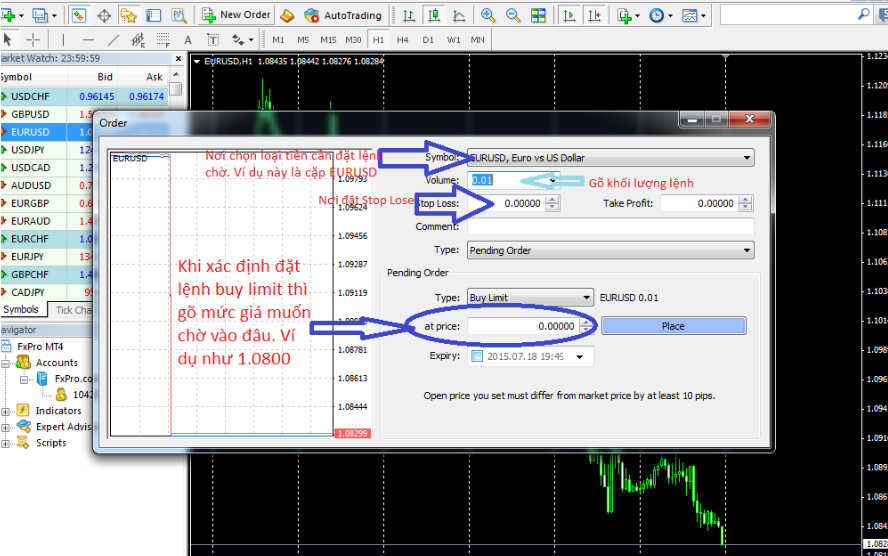Expand the Buy Limit type dropdown

click(586, 298)
